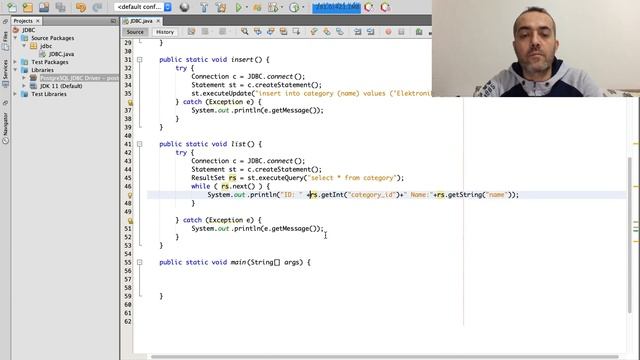This screenshot has height=360, width=640.
Task: Click the toggle rectangular selection icon
Action: 296,31
